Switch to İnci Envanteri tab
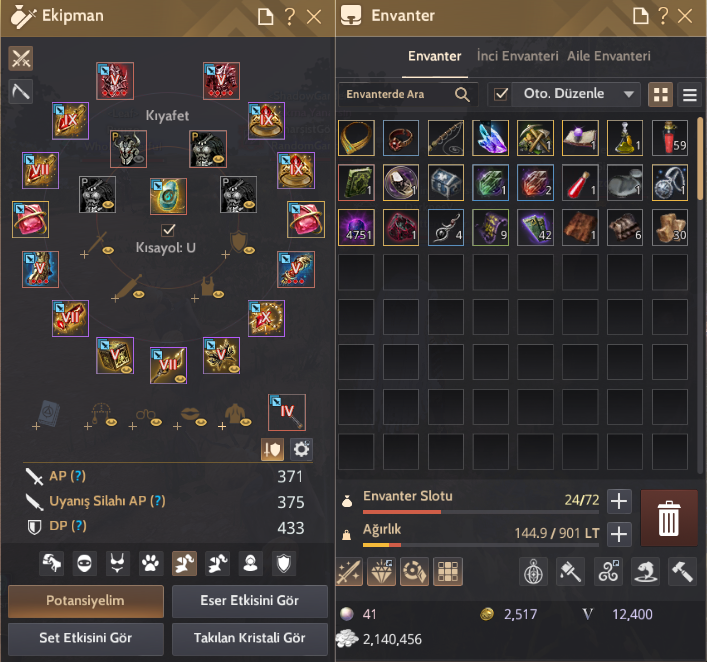The width and height of the screenshot is (707, 662). [517, 56]
